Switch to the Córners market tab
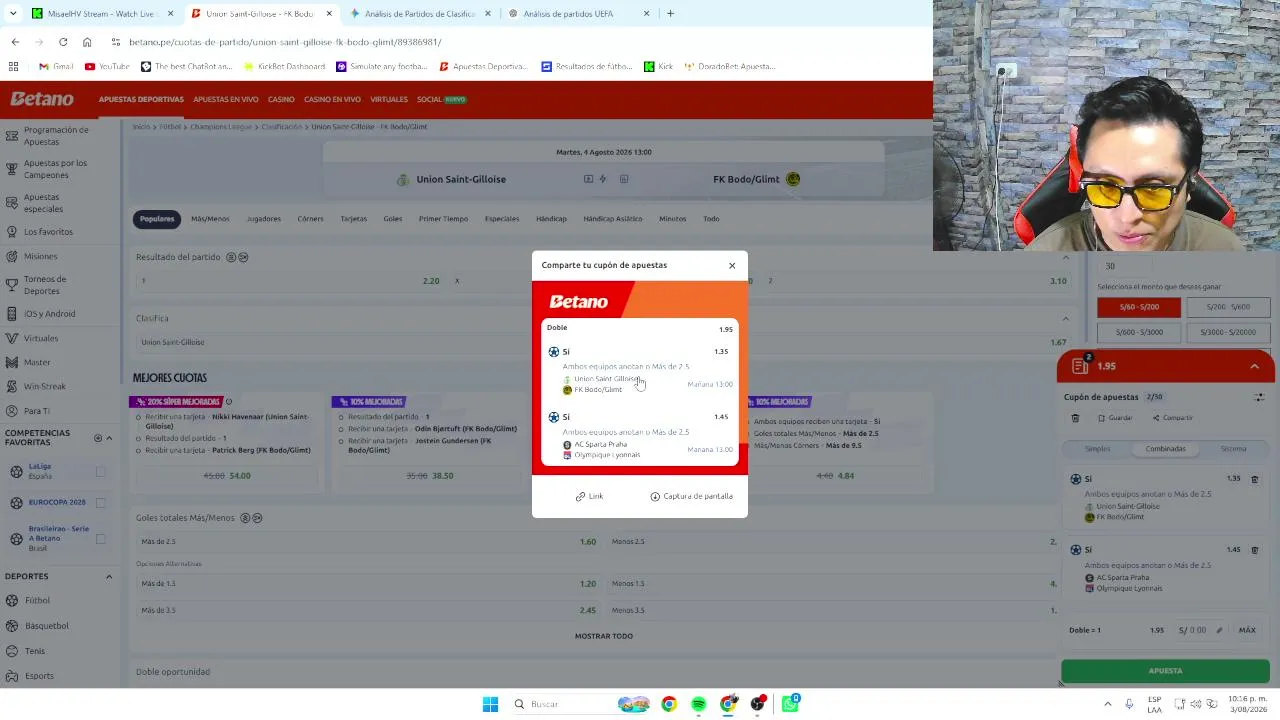The height and width of the screenshot is (720, 1280). point(310,219)
